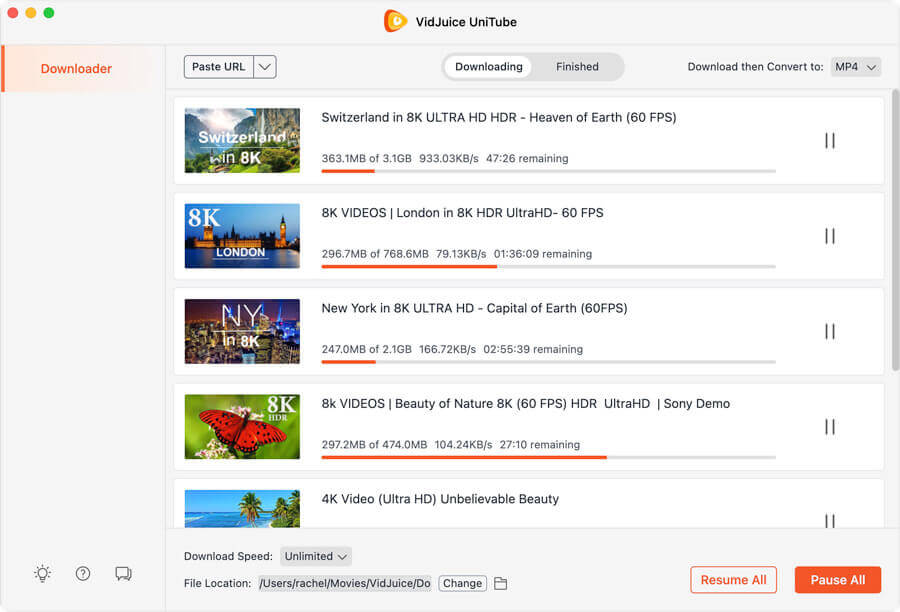Screen dimensions: 900x612
Task: Pause the New York in 8K download
Action: 829,331
